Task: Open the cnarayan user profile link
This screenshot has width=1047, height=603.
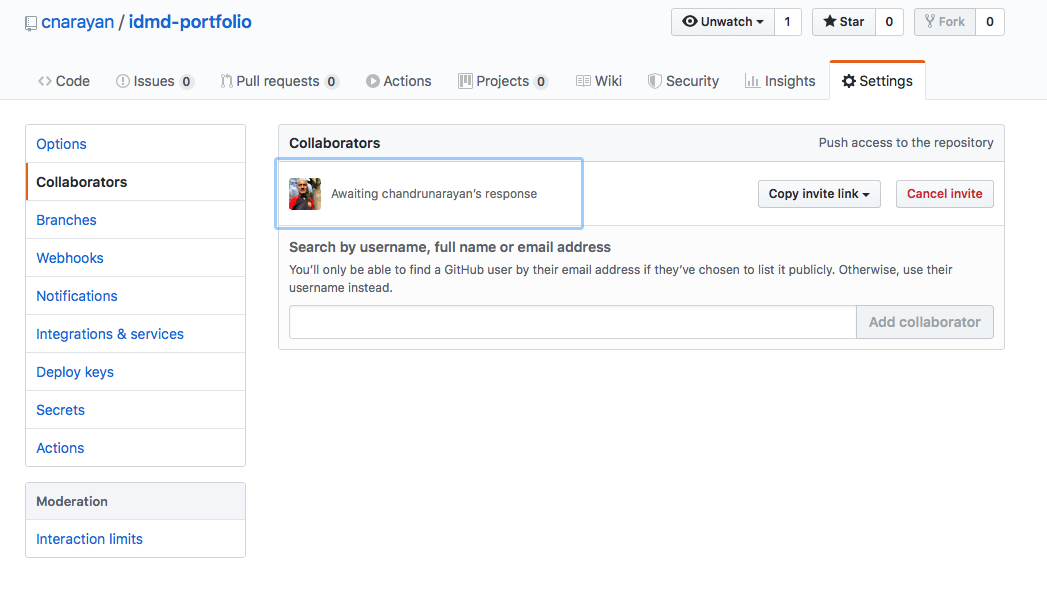Action: [x=77, y=22]
